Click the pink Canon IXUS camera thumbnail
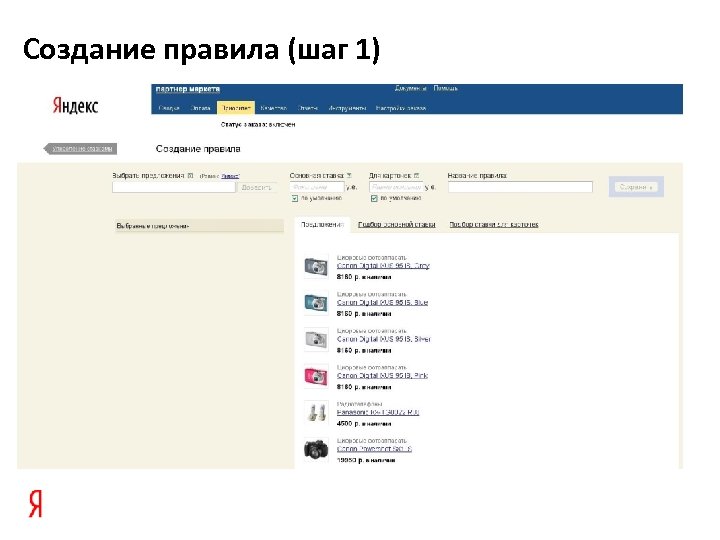The image size is (720, 540). pyautogui.click(x=316, y=377)
